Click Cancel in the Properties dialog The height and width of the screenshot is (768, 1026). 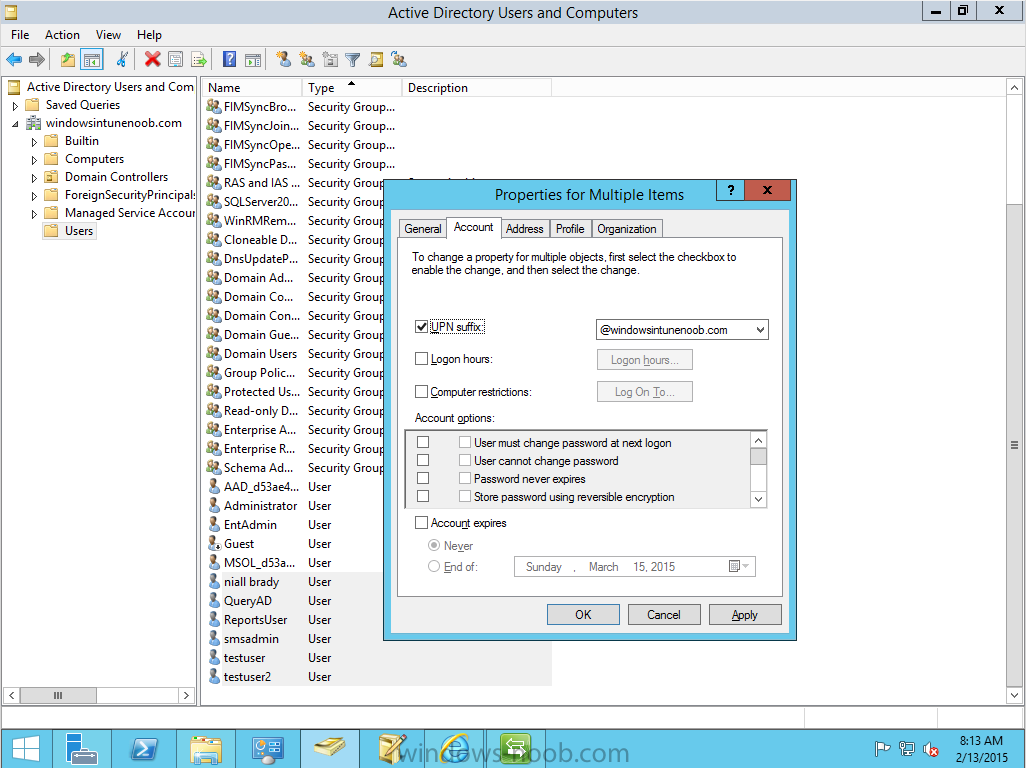pos(663,614)
